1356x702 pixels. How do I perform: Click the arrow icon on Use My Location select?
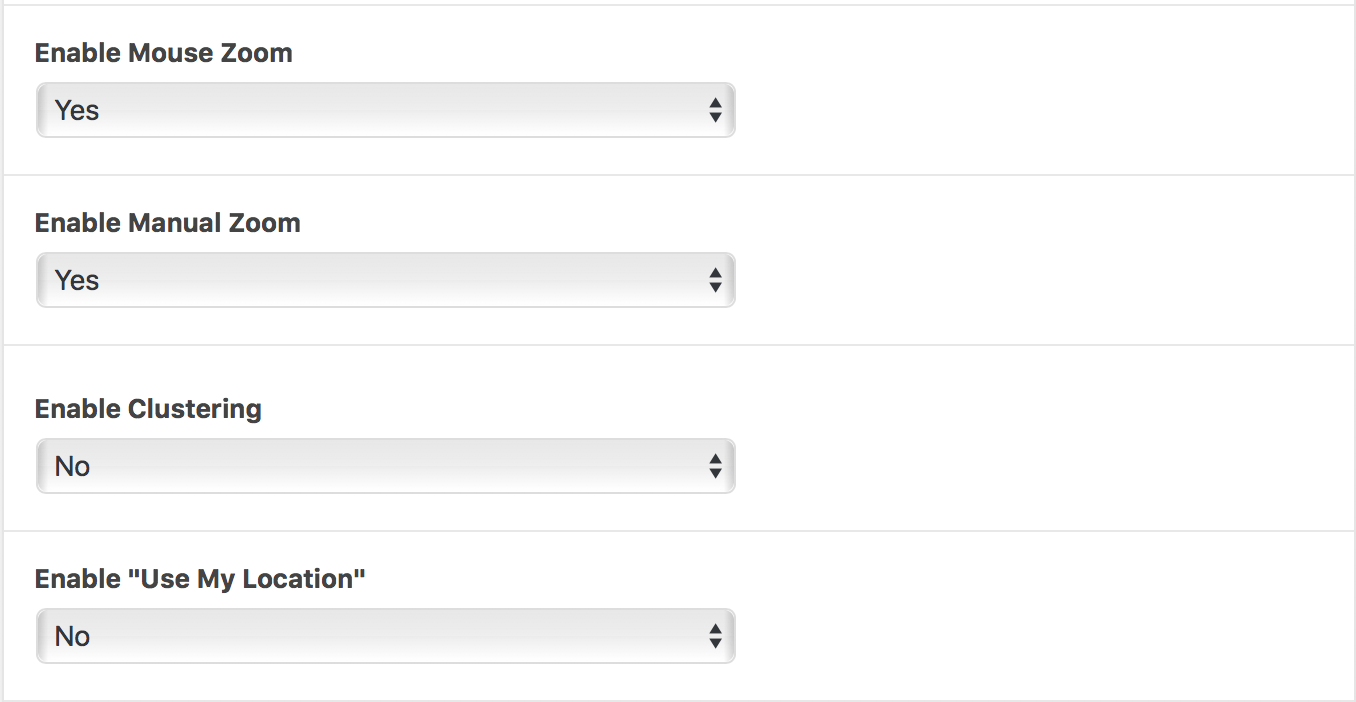[x=715, y=636]
